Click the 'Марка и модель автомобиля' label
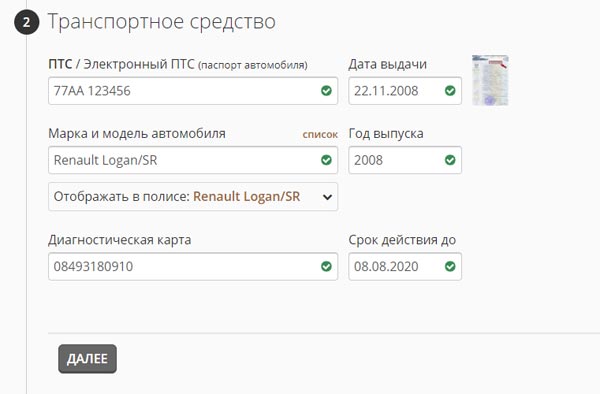The width and height of the screenshot is (600, 394). coord(137,134)
